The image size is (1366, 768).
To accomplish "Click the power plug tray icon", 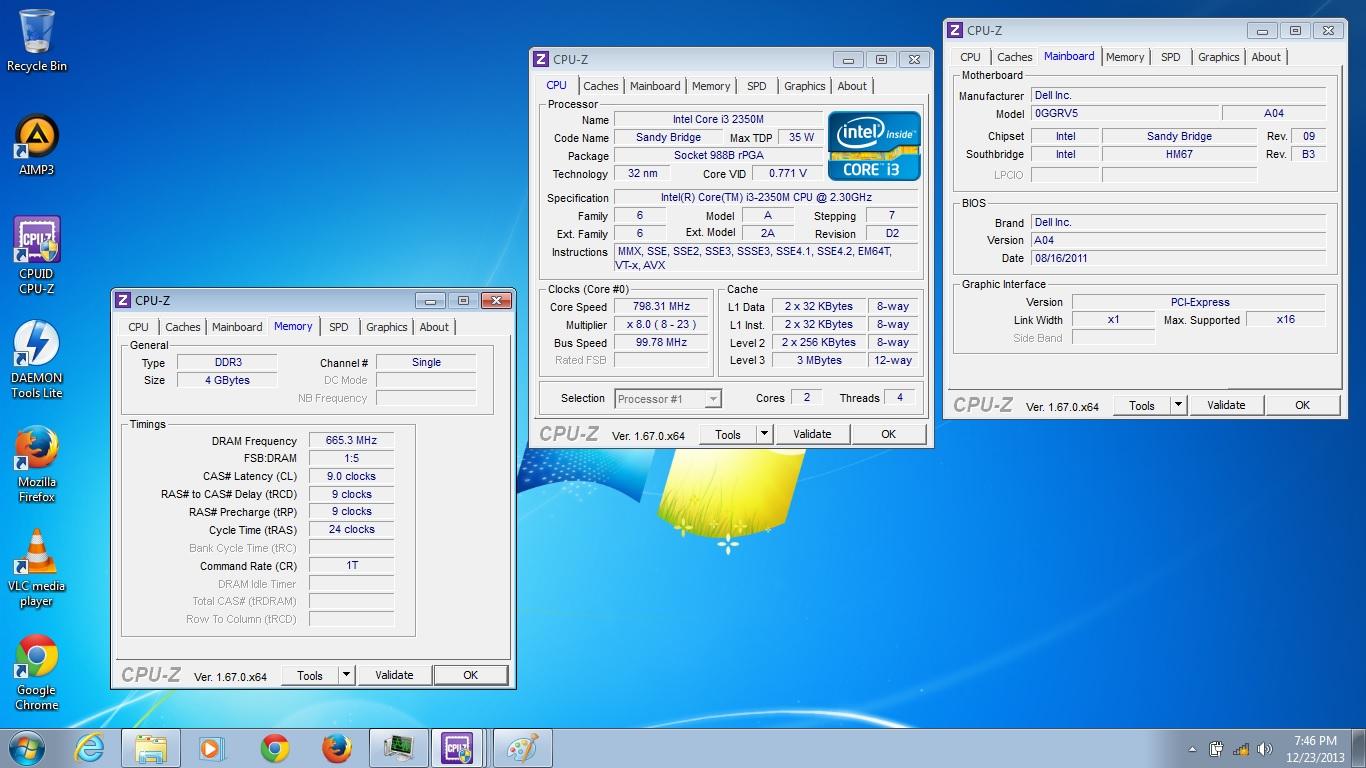I will click(1216, 748).
